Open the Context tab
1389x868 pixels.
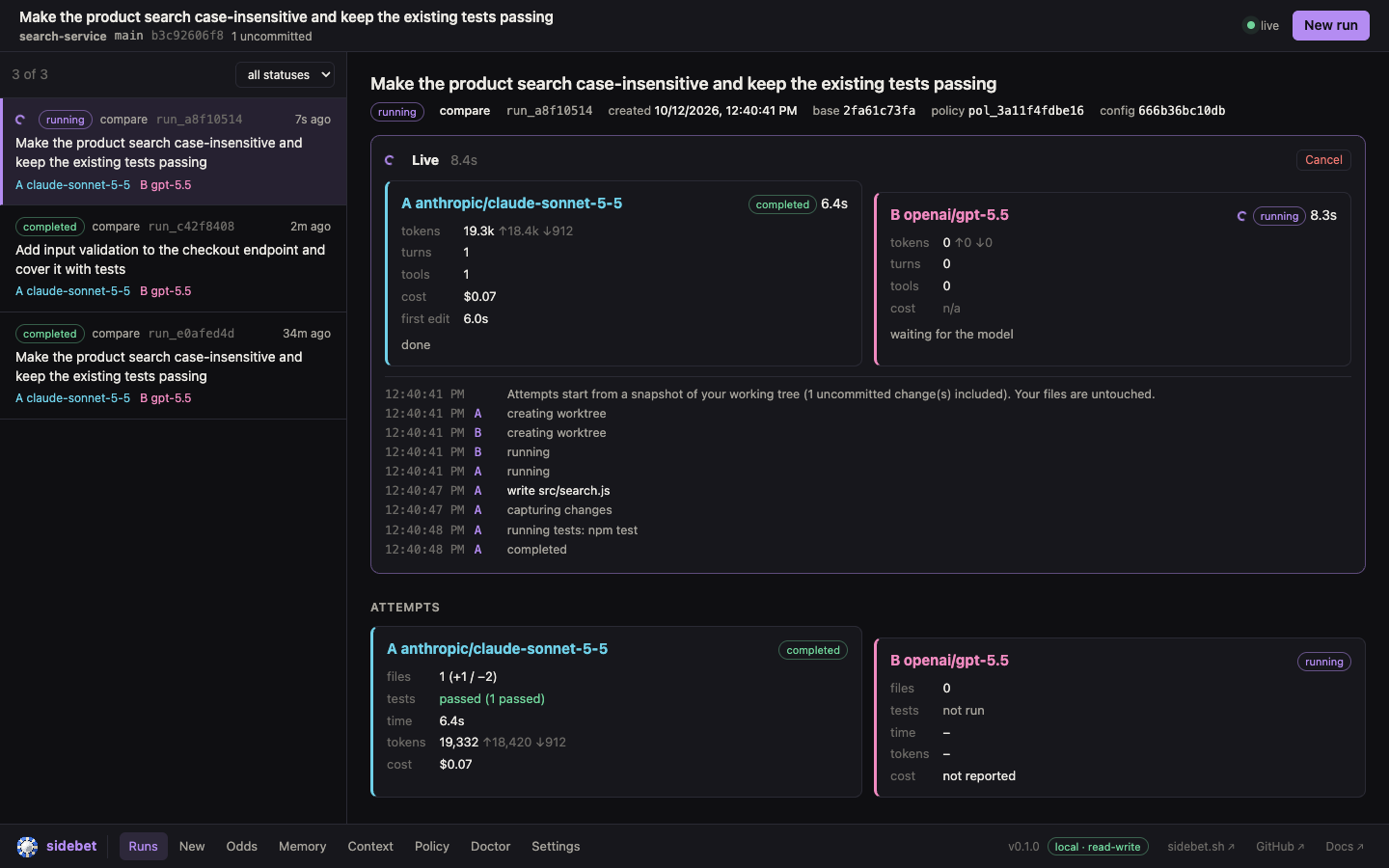pyautogui.click(x=370, y=847)
